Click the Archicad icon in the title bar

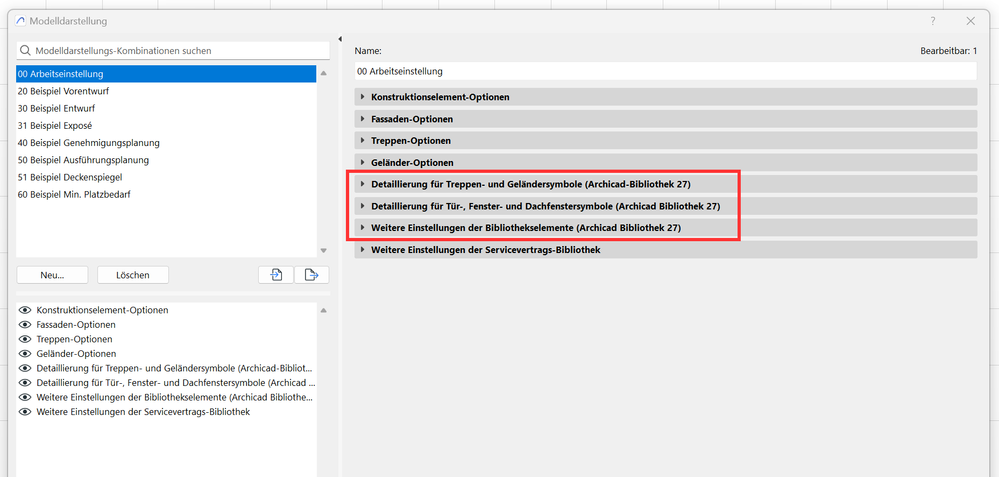(20, 21)
